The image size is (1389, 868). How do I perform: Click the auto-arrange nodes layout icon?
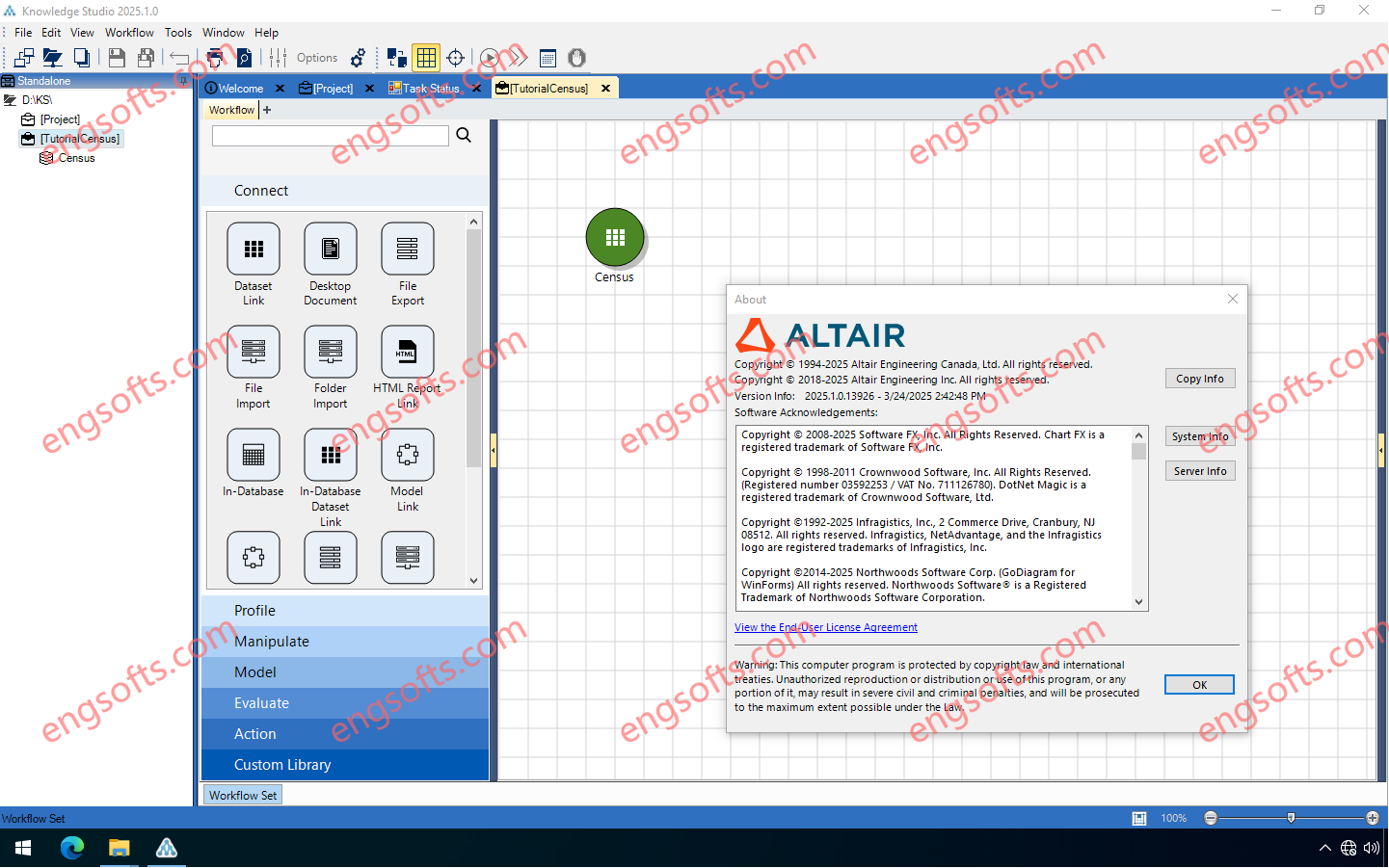coord(396,58)
